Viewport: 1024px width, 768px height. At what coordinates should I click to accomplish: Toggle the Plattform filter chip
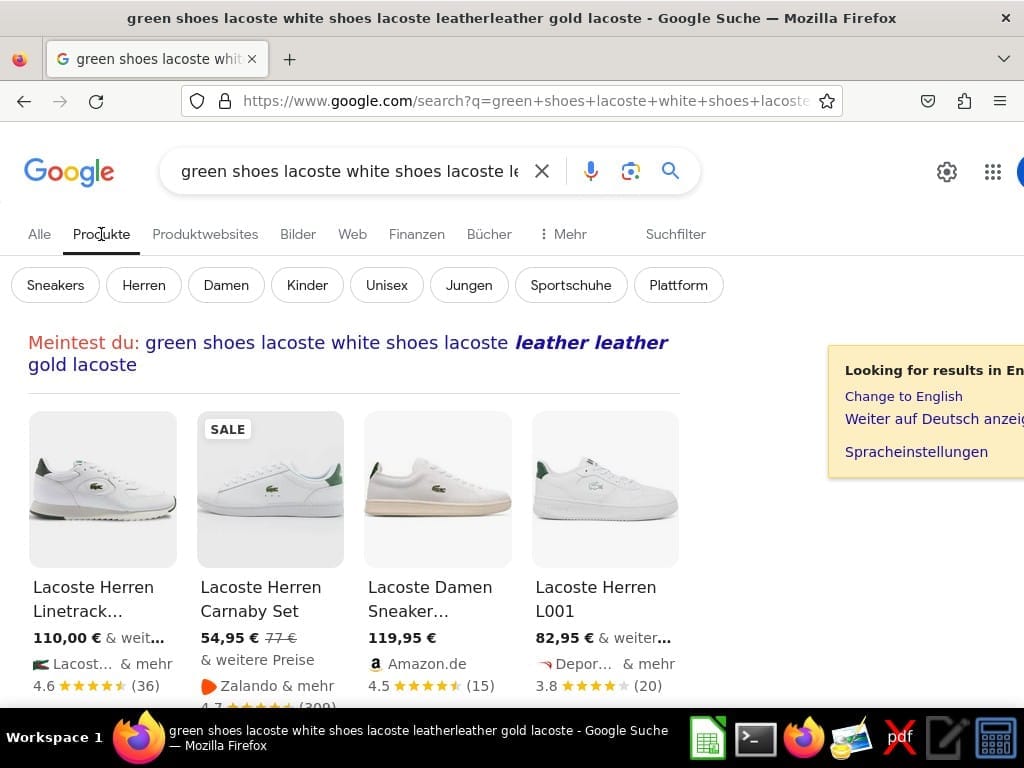[x=678, y=285]
